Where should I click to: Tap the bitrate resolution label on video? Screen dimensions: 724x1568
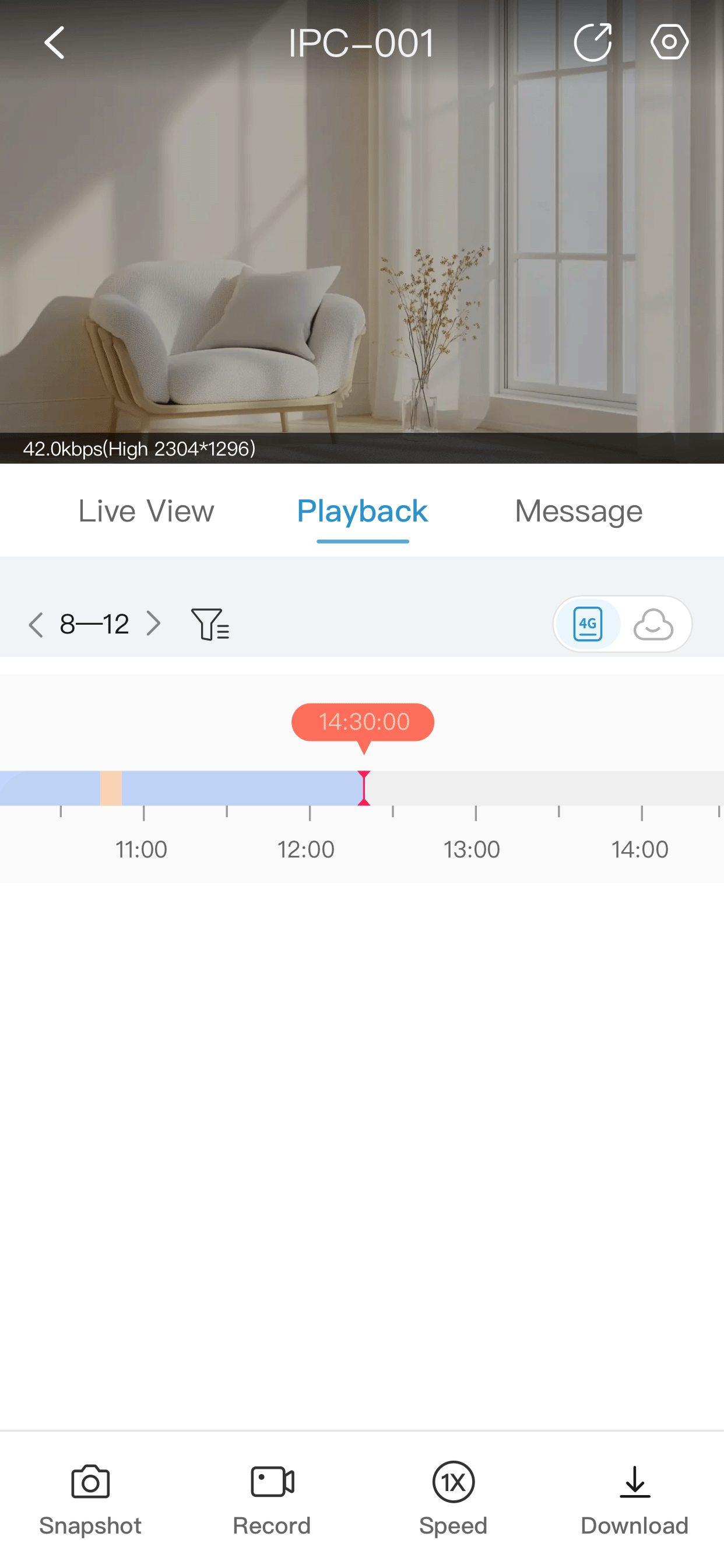[139, 449]
